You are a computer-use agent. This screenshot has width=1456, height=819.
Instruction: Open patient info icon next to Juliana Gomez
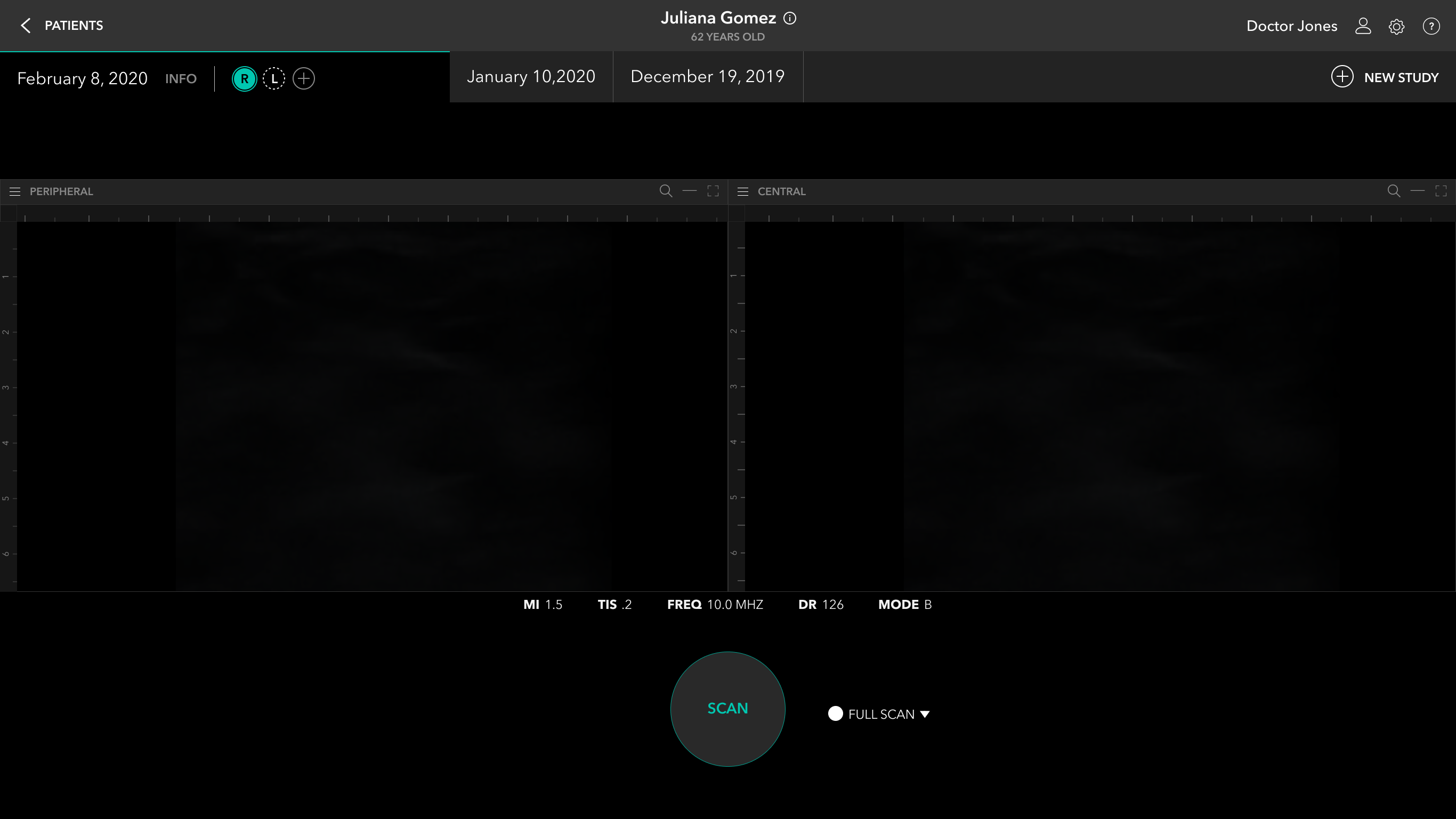[790, 18]
